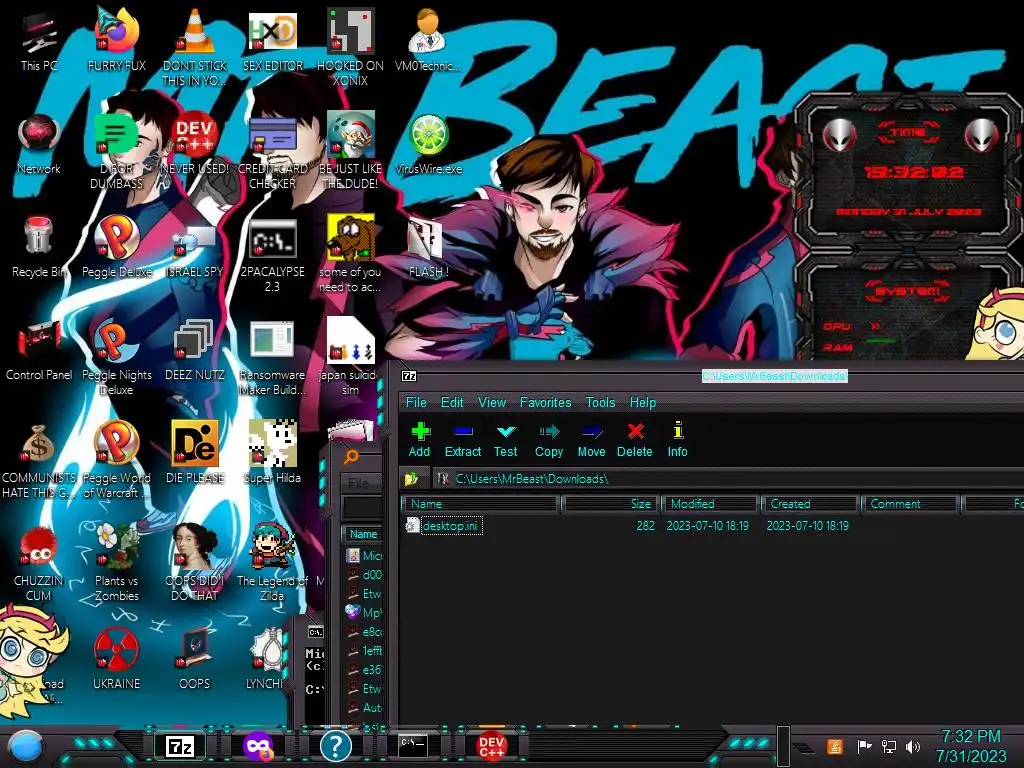1024x768 pixels.
Task: Select the Plants vs Zombies icon
Action: click(117, 564)
